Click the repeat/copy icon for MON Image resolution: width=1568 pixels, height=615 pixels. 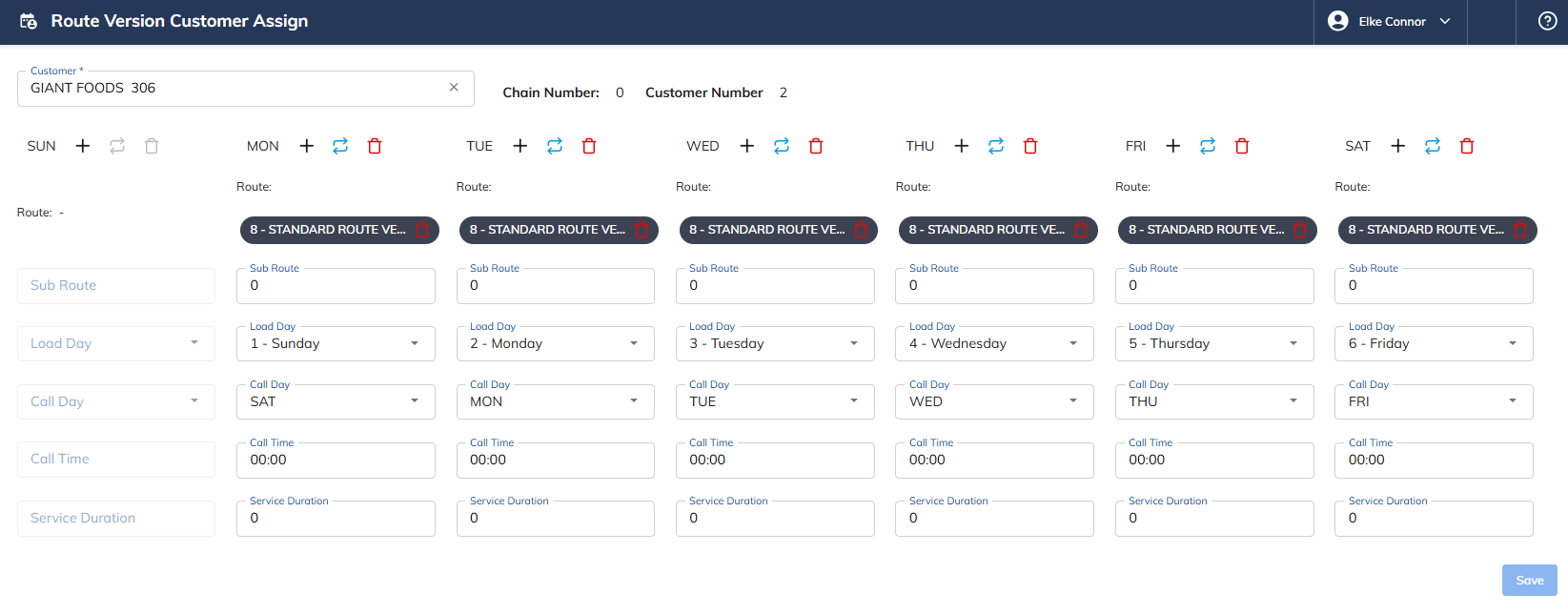click(x=340, y=146)
